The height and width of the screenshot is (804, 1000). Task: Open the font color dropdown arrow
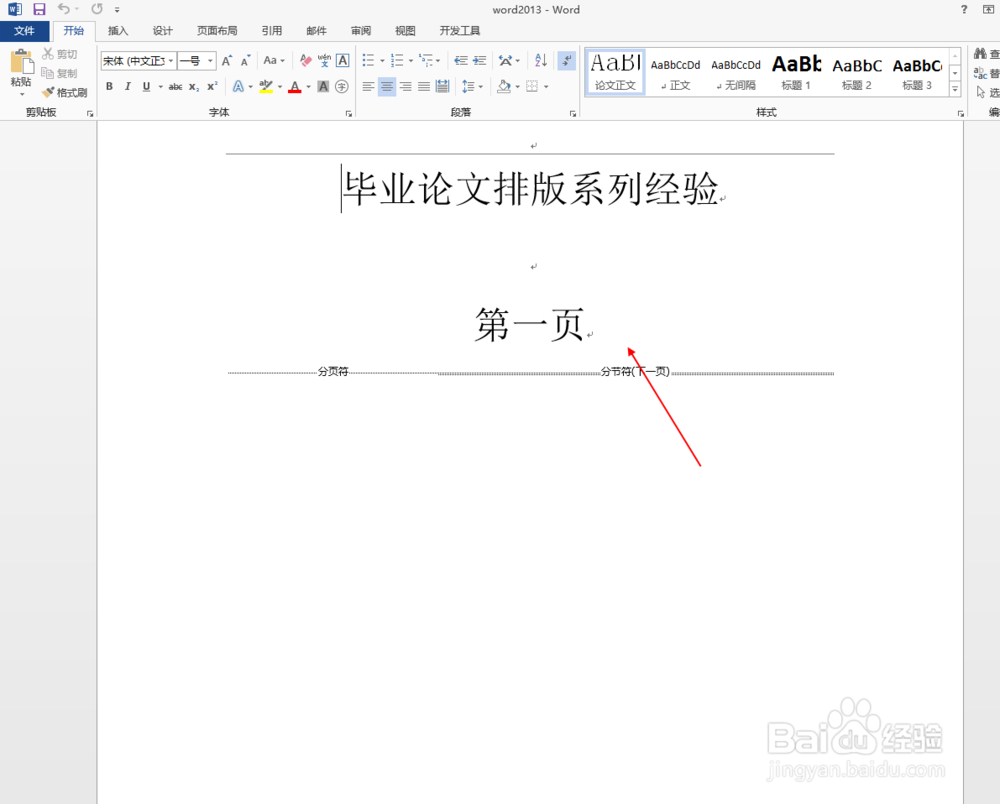pyautogui.click(x=306, y=86)
